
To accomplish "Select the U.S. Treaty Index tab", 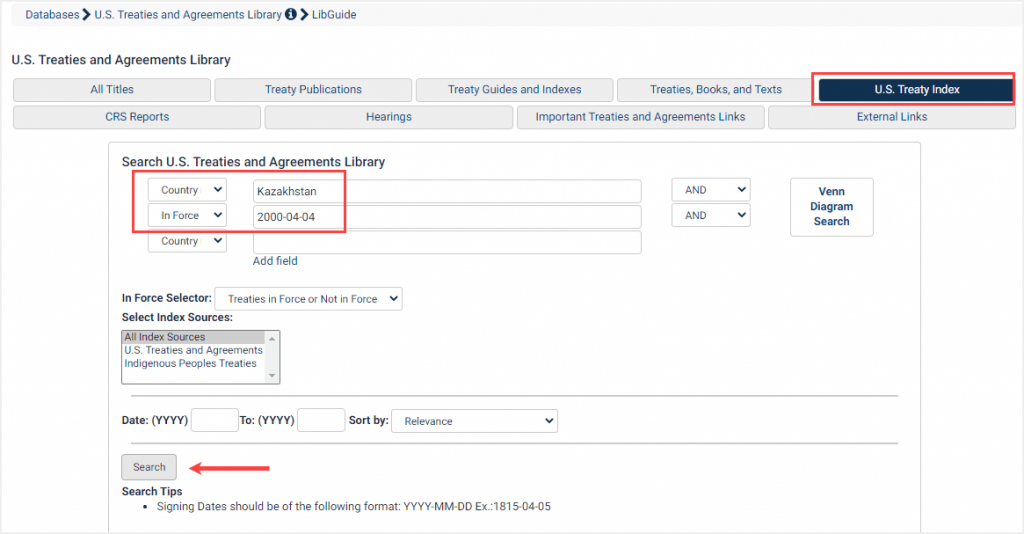I will (x=916, y=89).
